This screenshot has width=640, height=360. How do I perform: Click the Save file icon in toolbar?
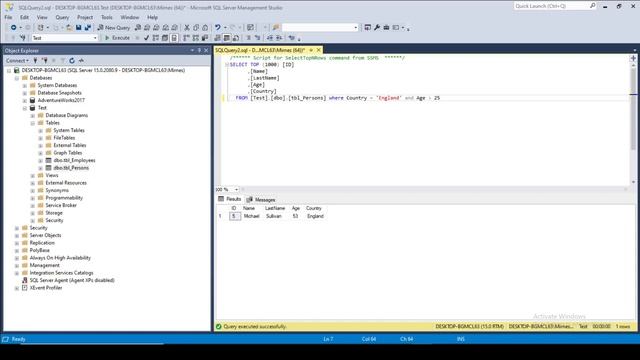[78, 27]
